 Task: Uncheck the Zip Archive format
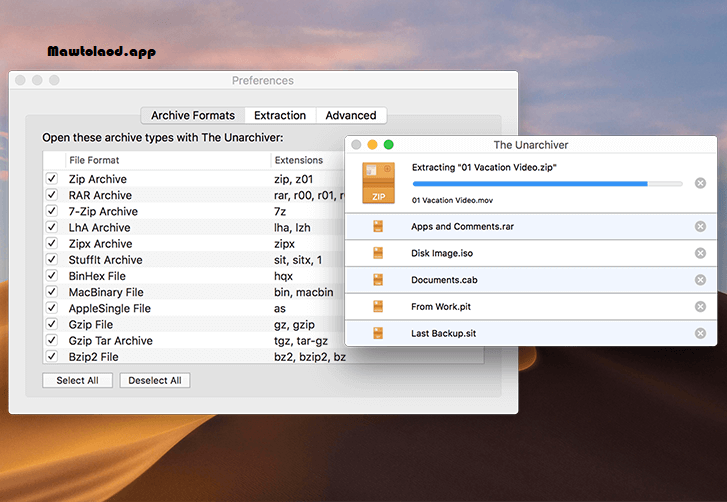[x=52, y=178]
